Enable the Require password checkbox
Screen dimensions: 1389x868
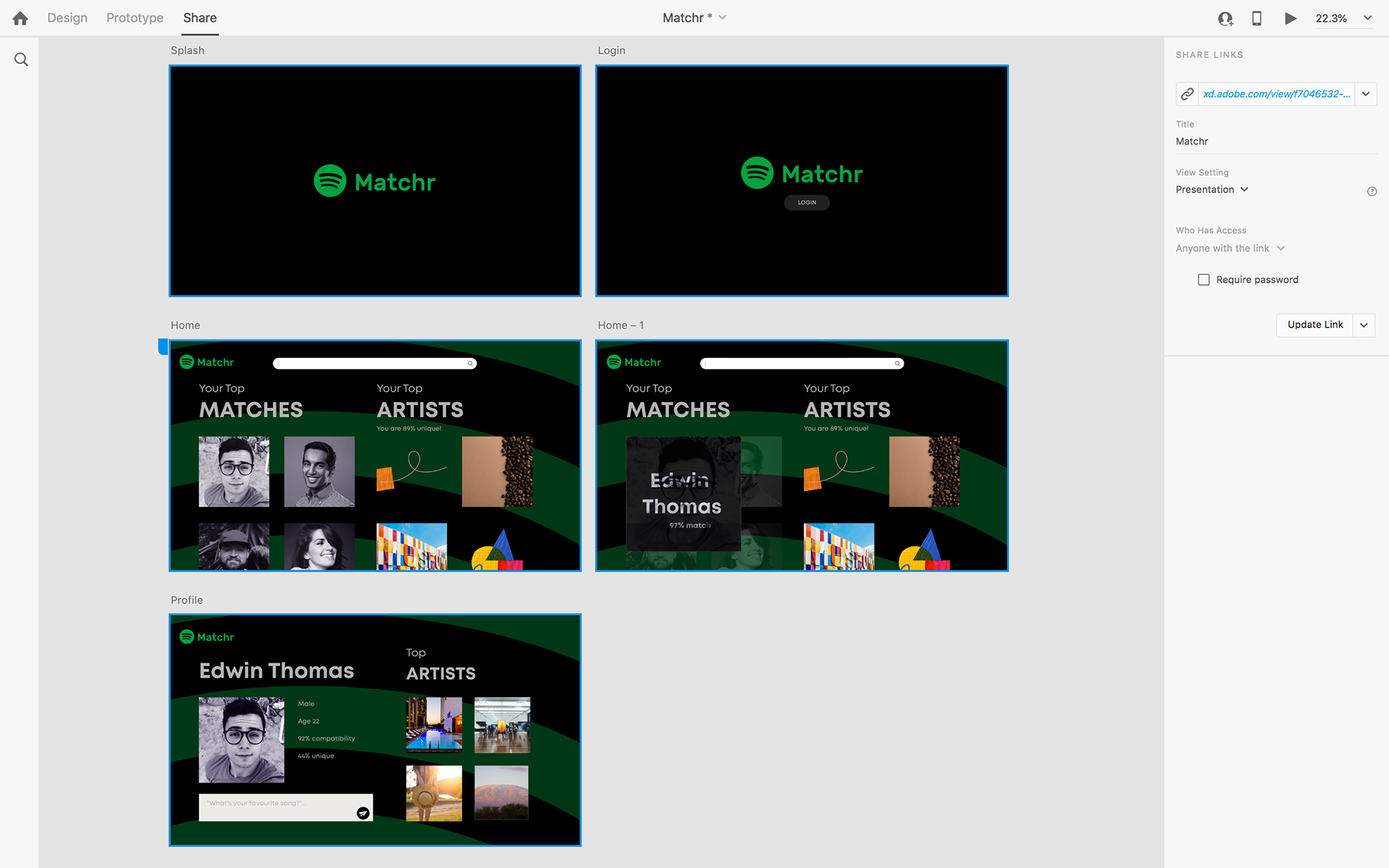coord(1204,280)
